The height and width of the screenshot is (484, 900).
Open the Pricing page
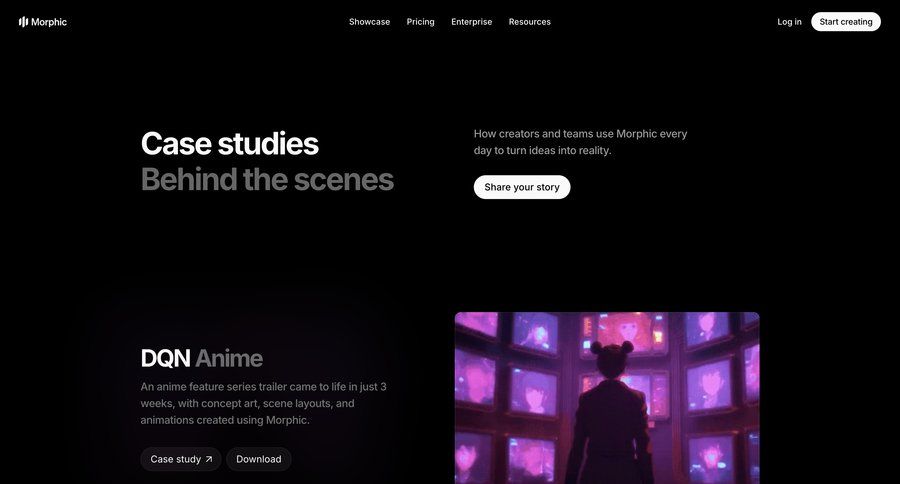click(420, 22)
